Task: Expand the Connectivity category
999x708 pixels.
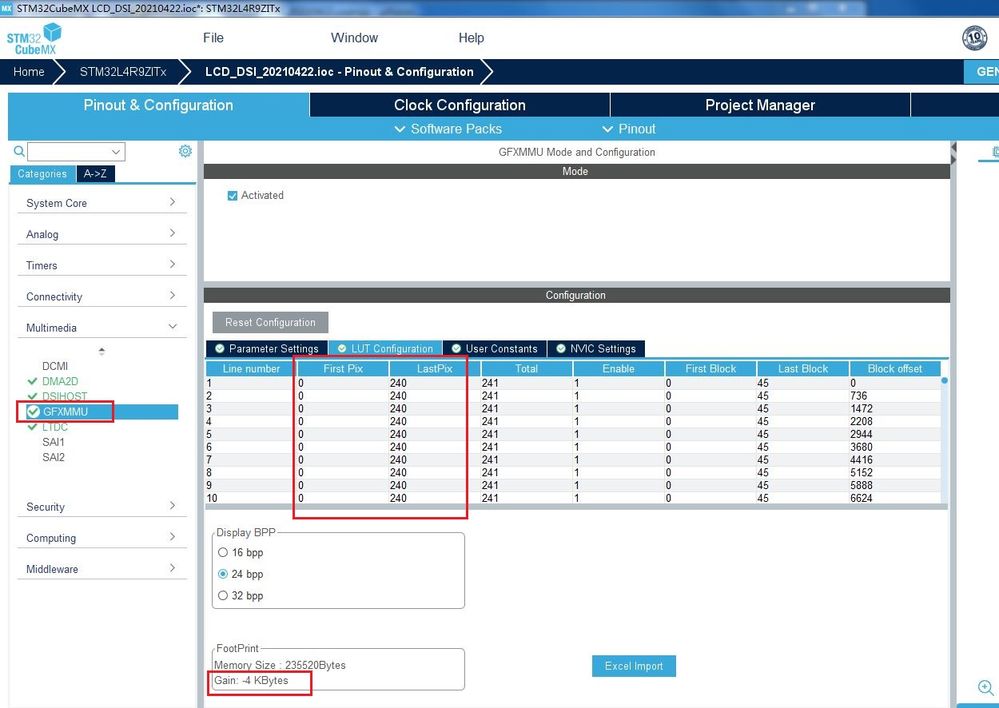Action: coord(101,296)
